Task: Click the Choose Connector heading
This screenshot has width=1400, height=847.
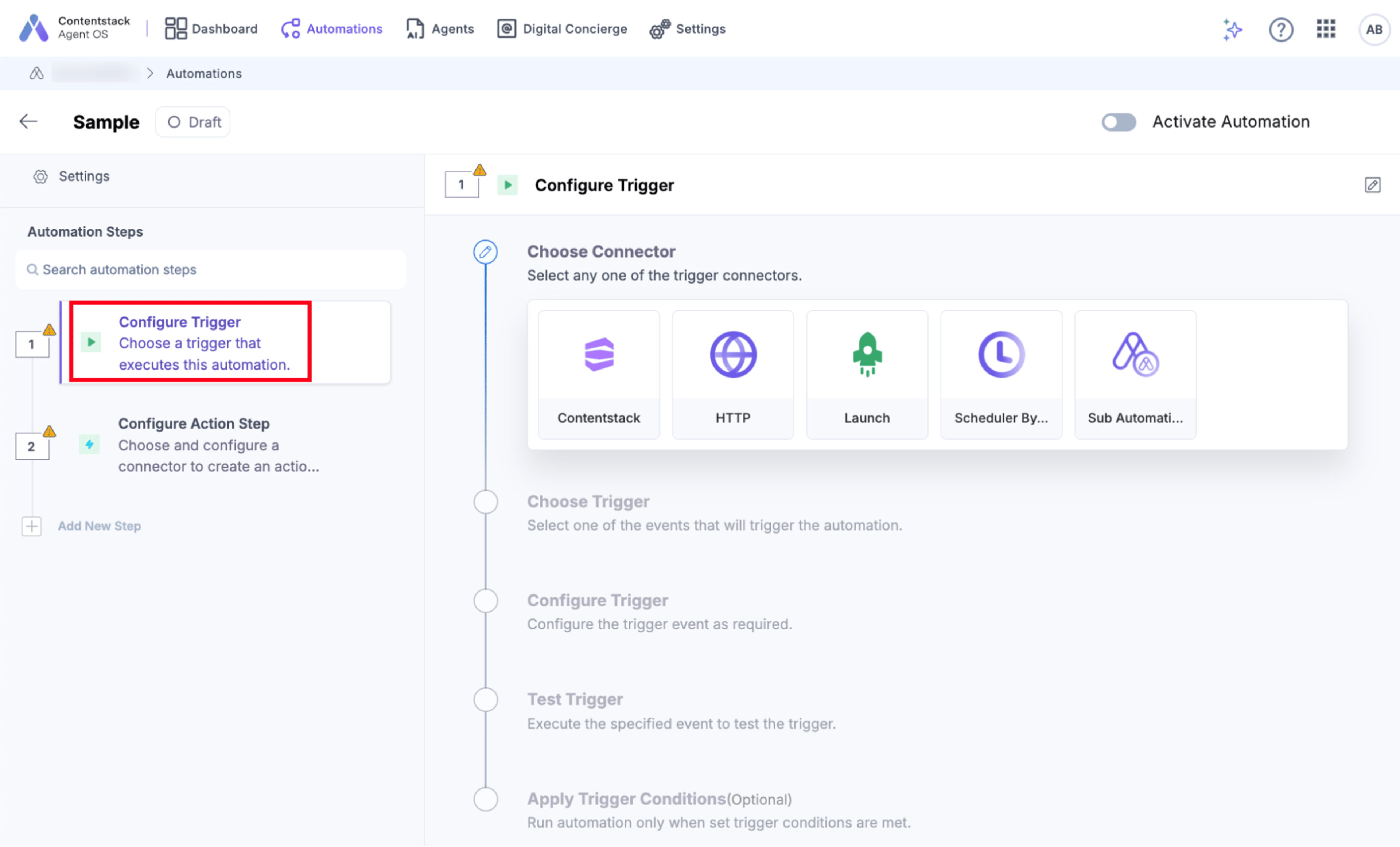Action: coord(601,251)
